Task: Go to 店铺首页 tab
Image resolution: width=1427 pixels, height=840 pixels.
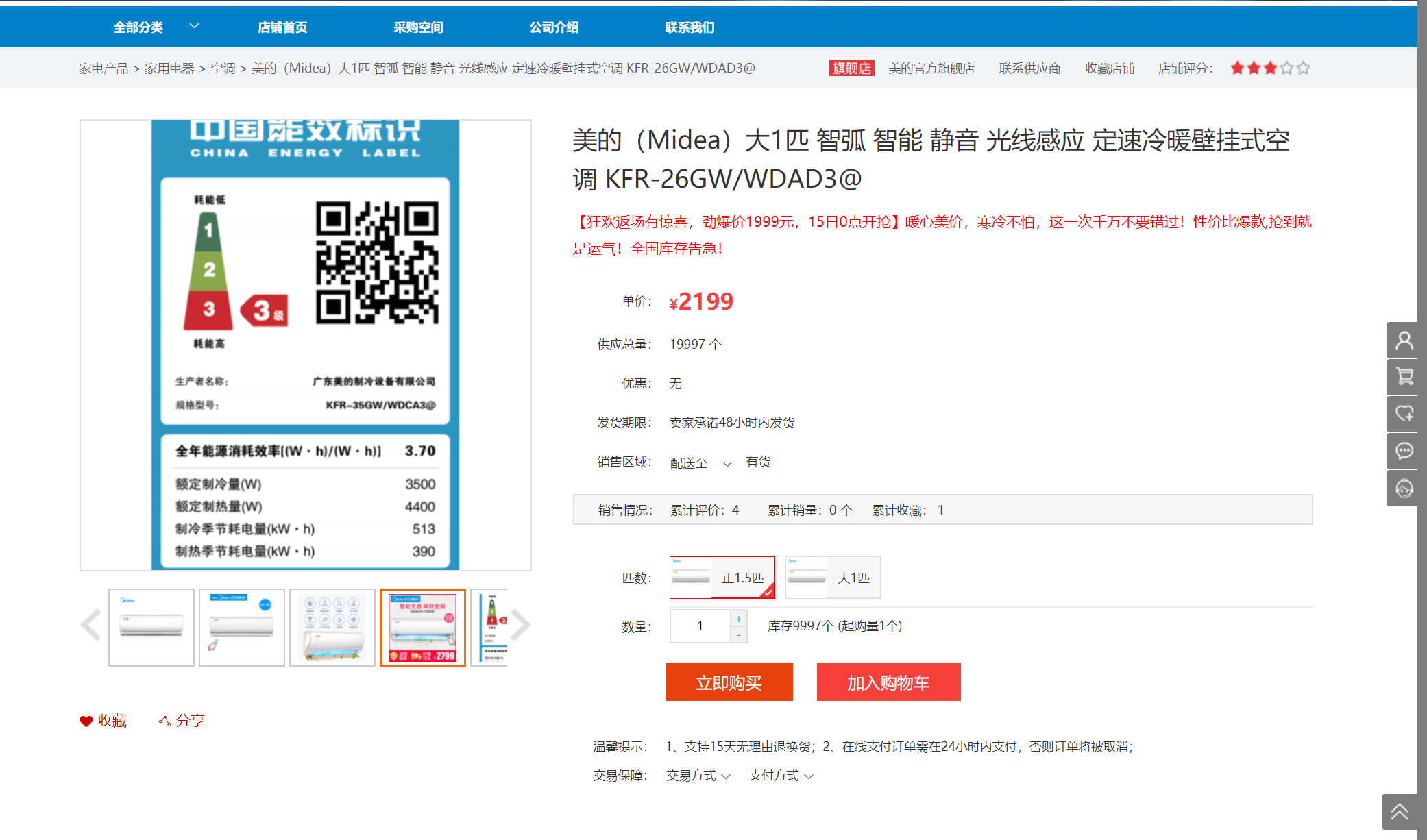Action: [282, 27]
